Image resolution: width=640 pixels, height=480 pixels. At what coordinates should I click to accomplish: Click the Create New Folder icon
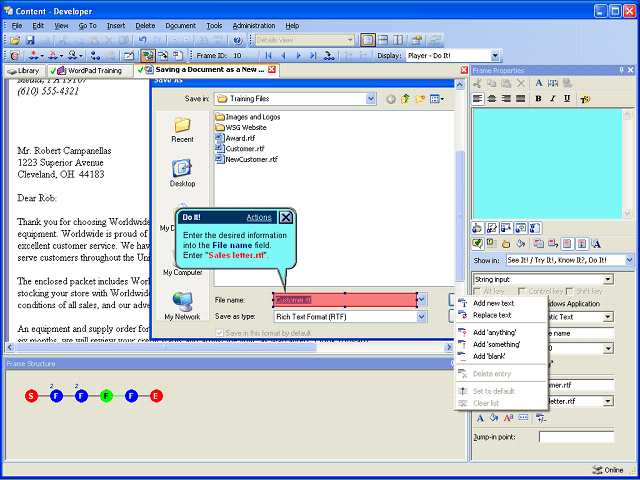pyautogui.click(x=420, y=98)
